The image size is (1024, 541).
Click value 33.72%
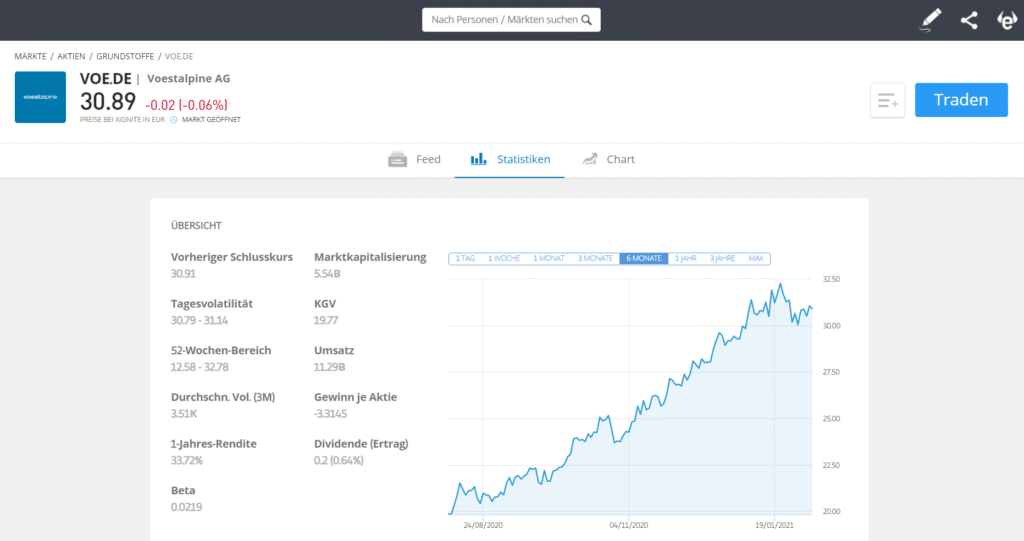[x=187, y=461]
